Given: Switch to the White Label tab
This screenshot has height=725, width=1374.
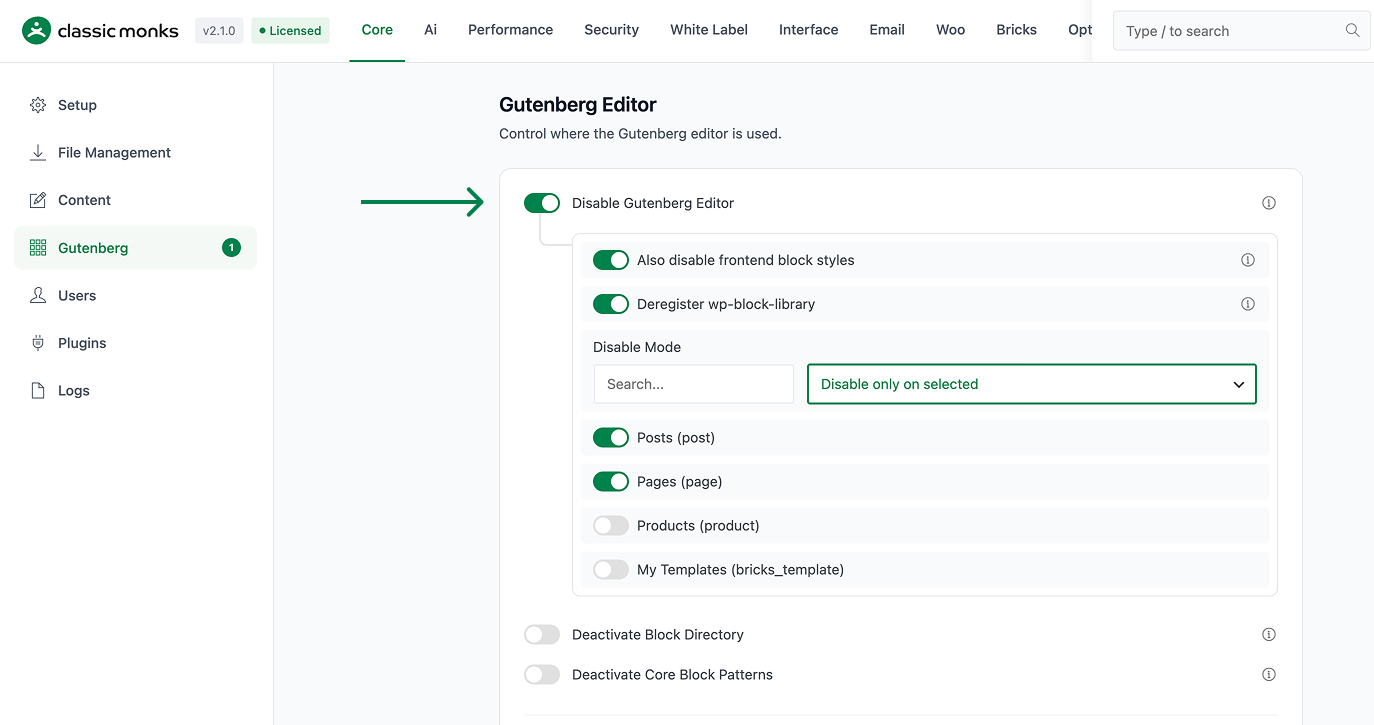Looking at the screenshot, I should [x=709, y=30].
